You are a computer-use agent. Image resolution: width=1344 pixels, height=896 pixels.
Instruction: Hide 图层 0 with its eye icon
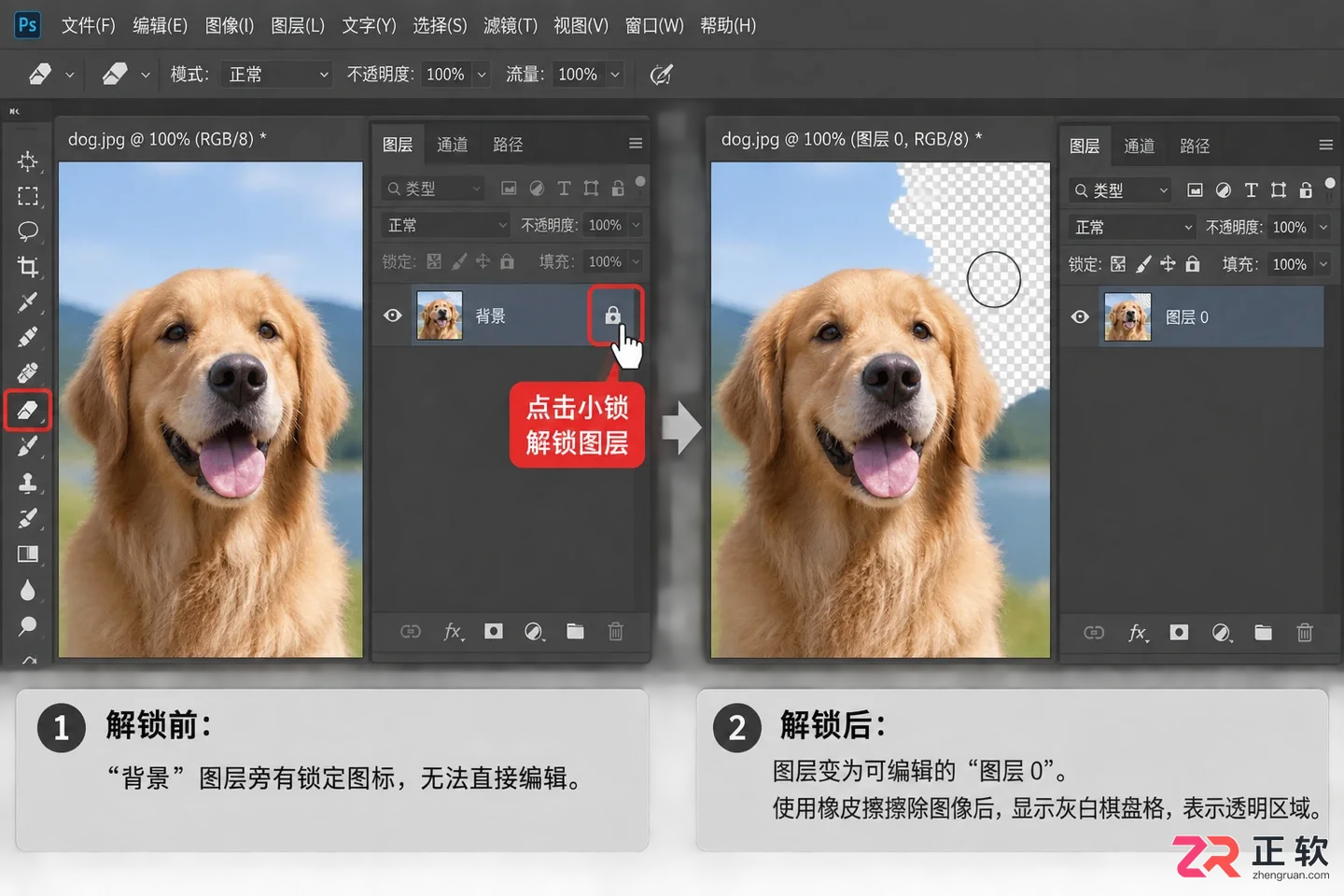[1080, 316]
